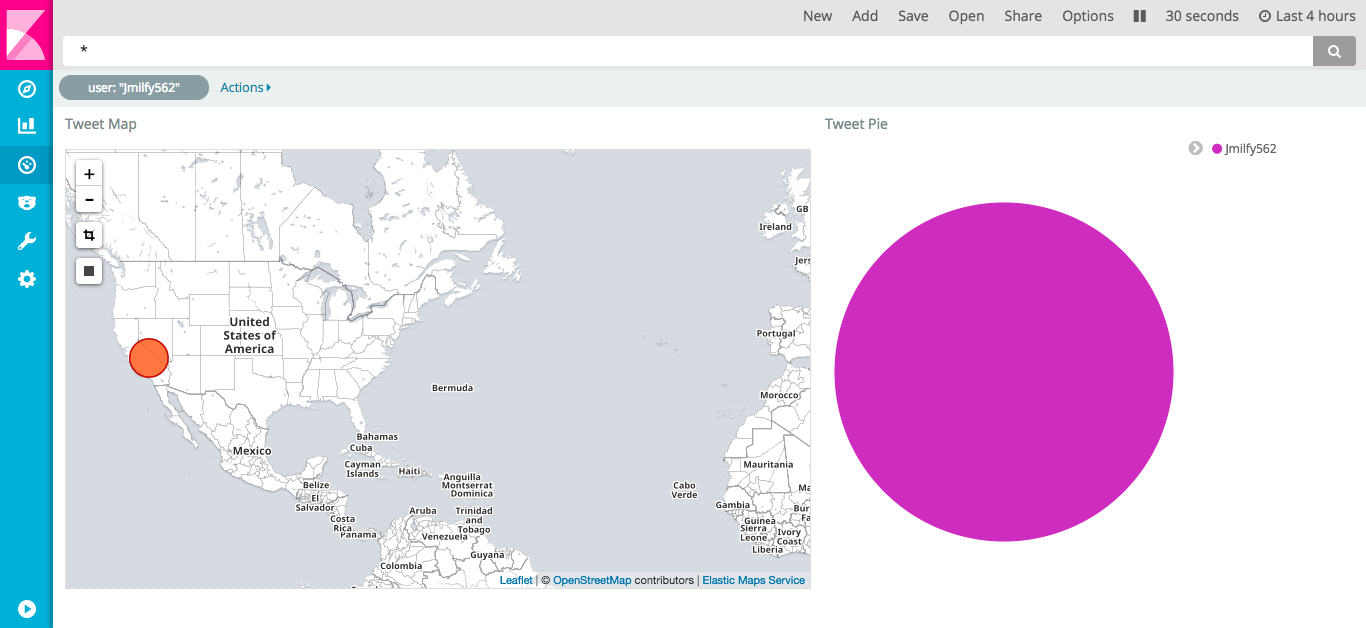This screenshot has height=628, width=1366.
Task: Select the draw rectangle map tool
Action: click(89, 271)
